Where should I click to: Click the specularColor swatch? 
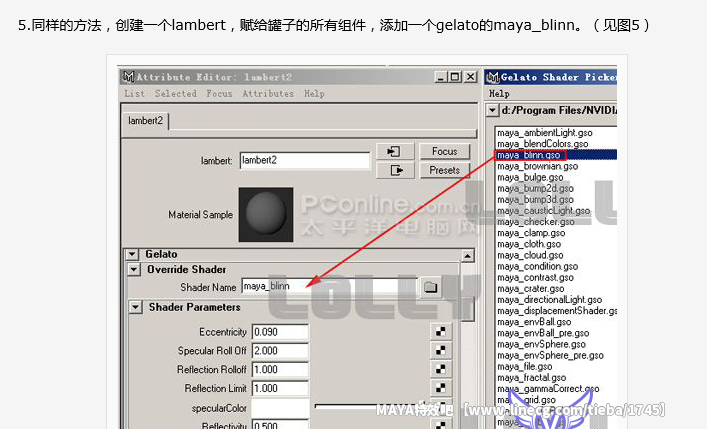[x=280, y=407]
